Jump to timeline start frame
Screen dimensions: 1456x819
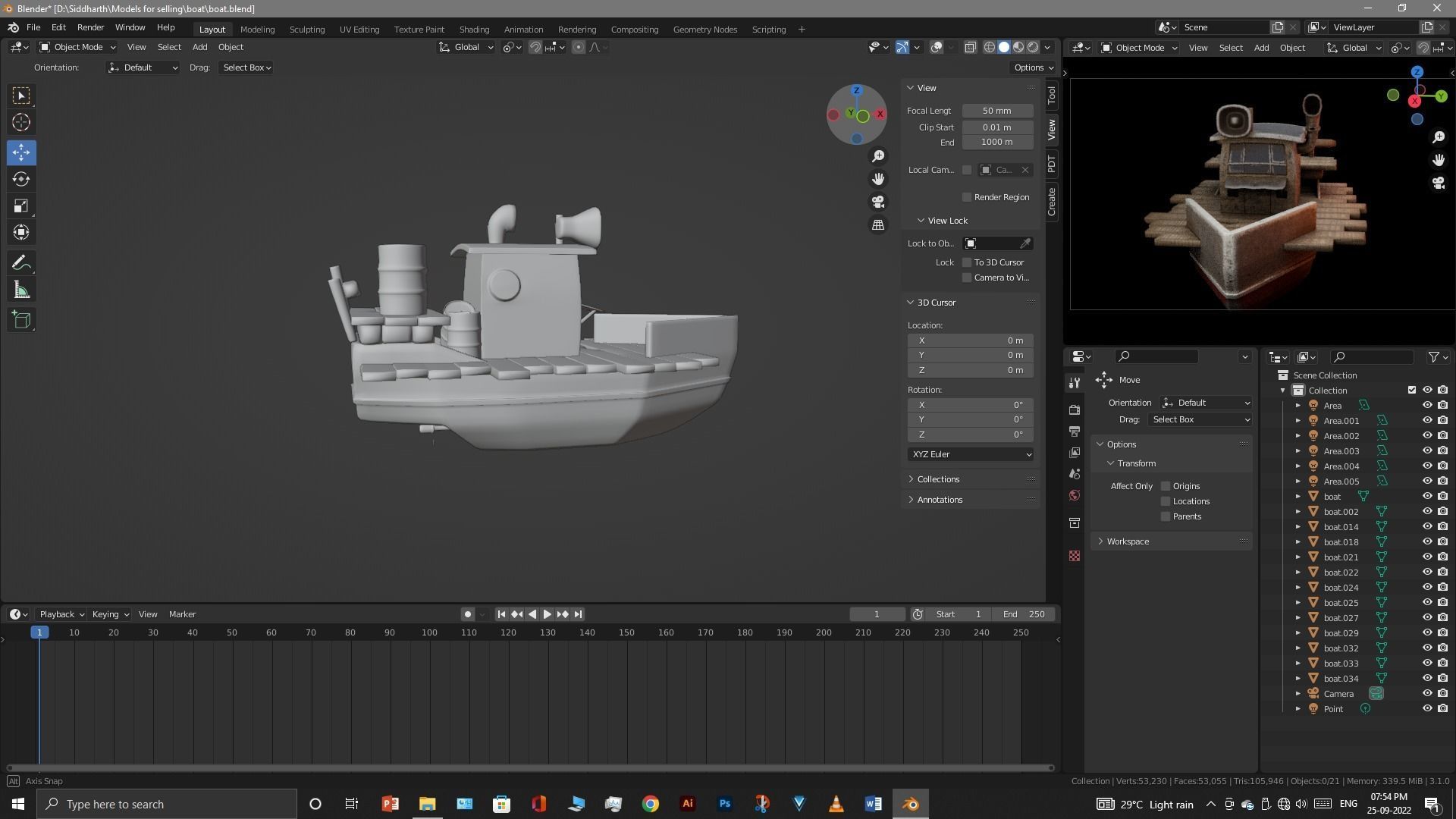coord(501,614)
